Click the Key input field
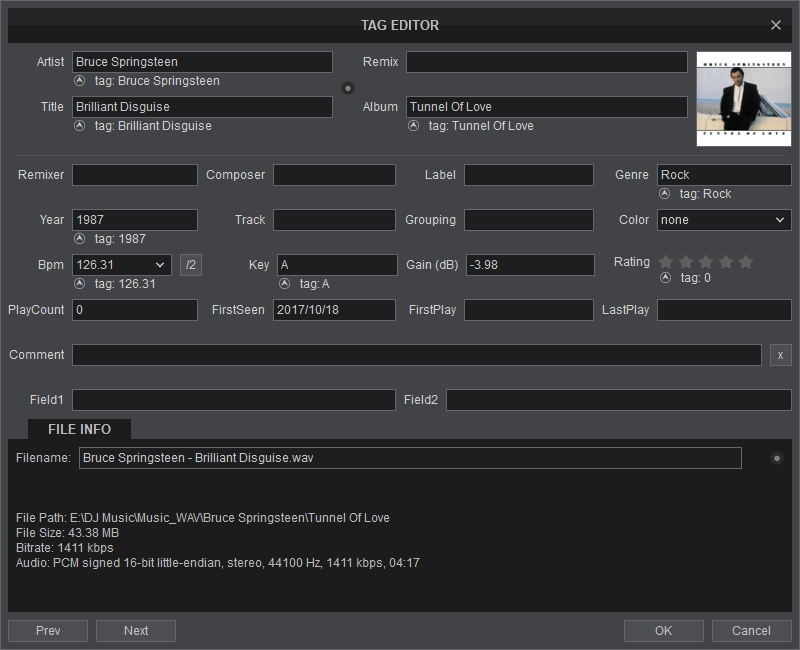The height and width of the screenshot is (650, 800). (x=337, y=265)
